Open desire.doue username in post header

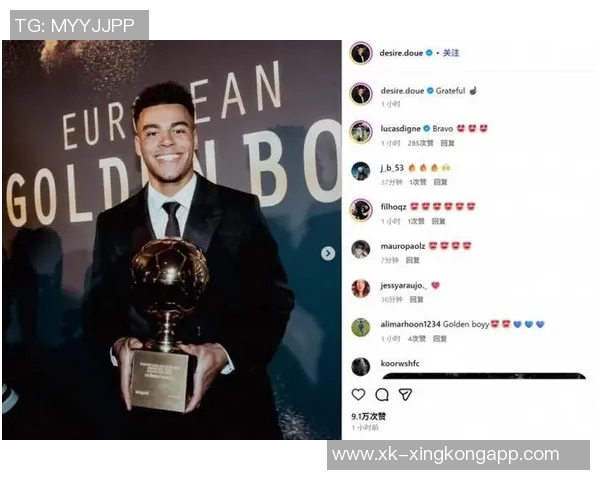[401, 53]
